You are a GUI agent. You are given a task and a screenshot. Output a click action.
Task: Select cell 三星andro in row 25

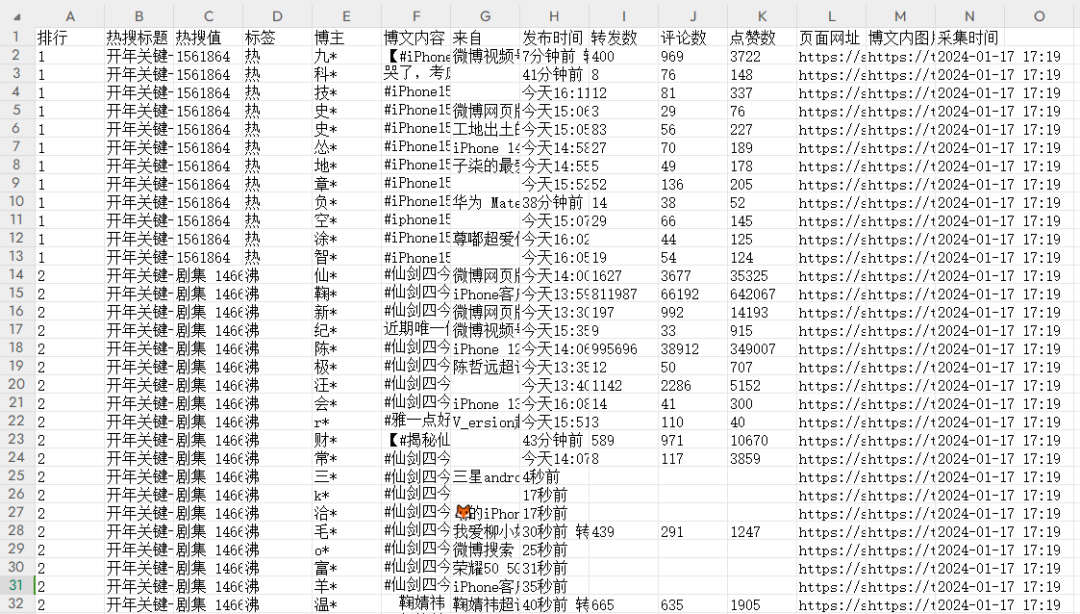[486, 477]
